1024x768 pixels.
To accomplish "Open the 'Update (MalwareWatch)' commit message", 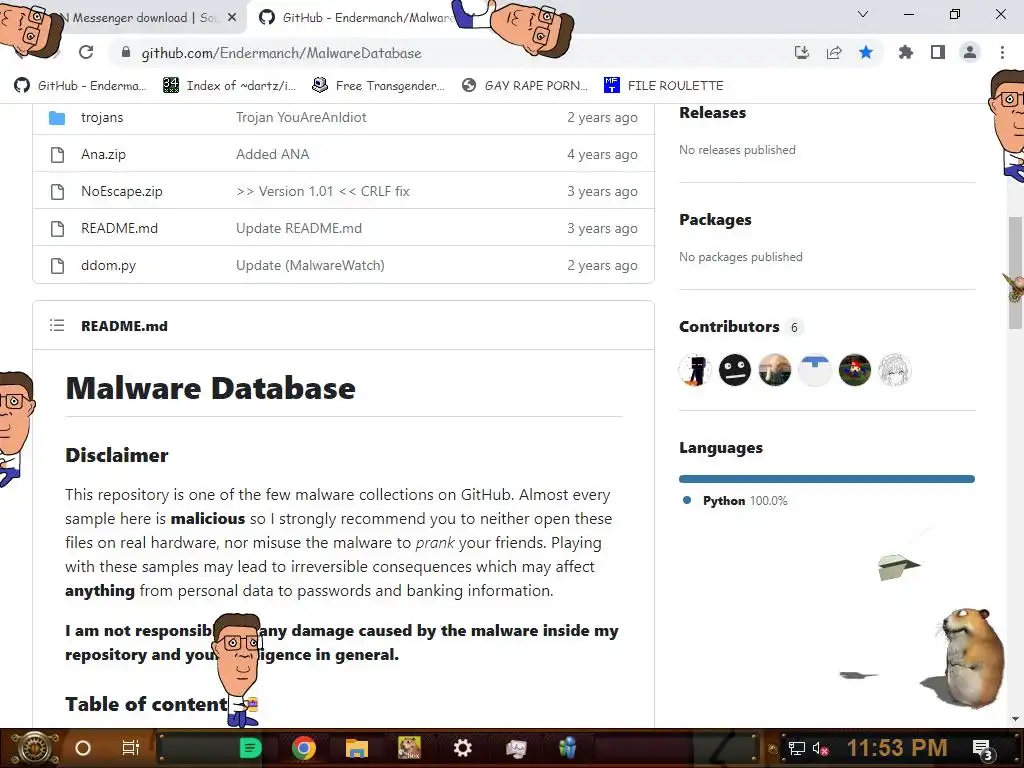I will [x=310, y=266].
